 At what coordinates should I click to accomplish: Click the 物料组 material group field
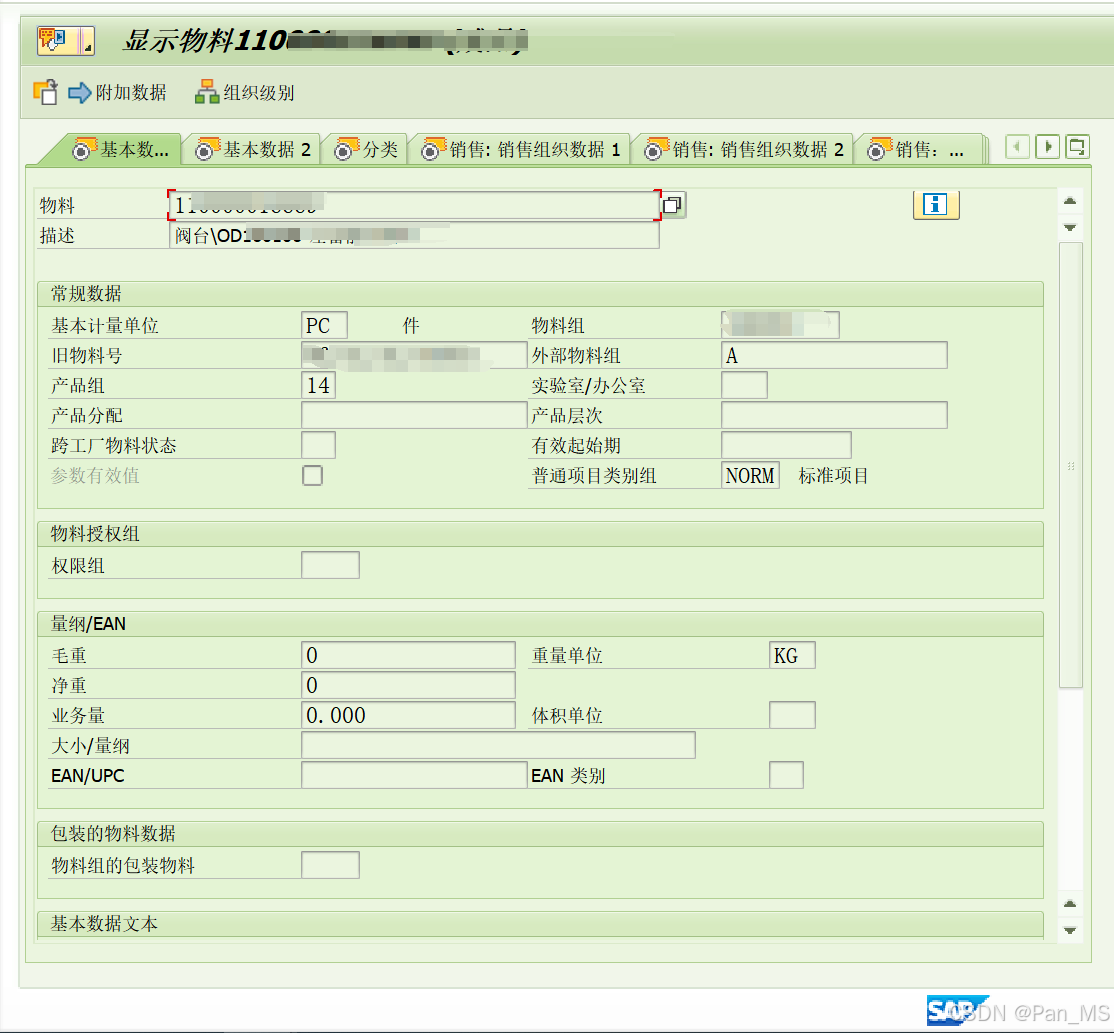tap(780, 325)
